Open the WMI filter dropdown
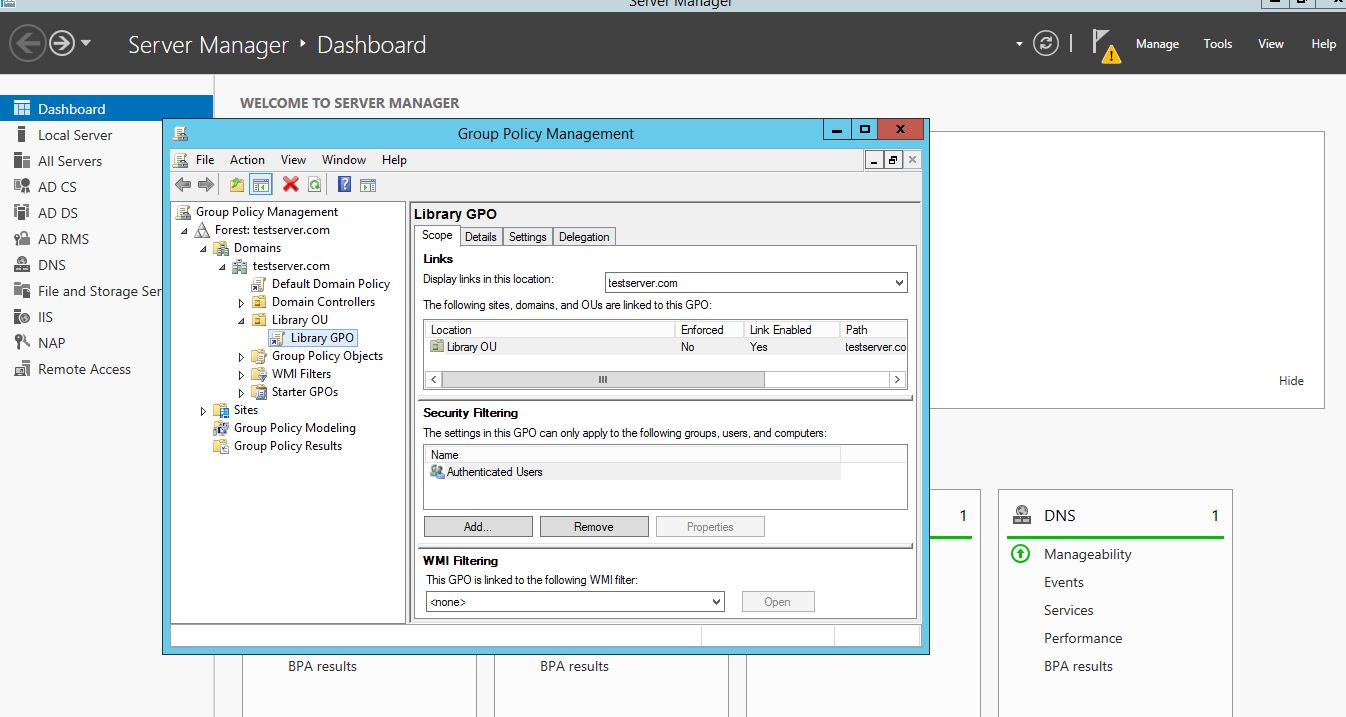 (x=716, y=602)
